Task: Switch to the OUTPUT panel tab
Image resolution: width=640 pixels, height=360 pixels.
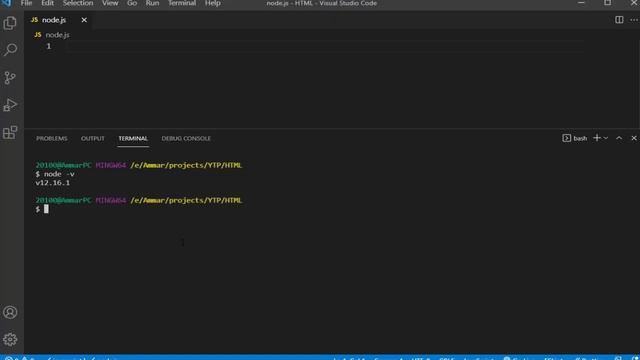Action: pyautogui.click(x=93, y=138)
